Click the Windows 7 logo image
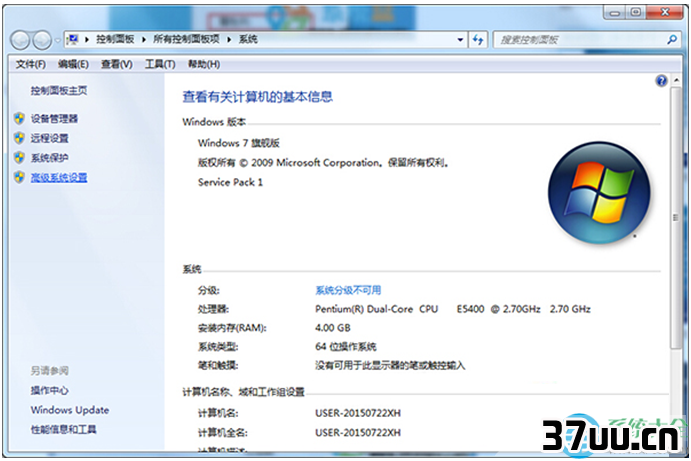The image size is (691, 461). [599, 193]
